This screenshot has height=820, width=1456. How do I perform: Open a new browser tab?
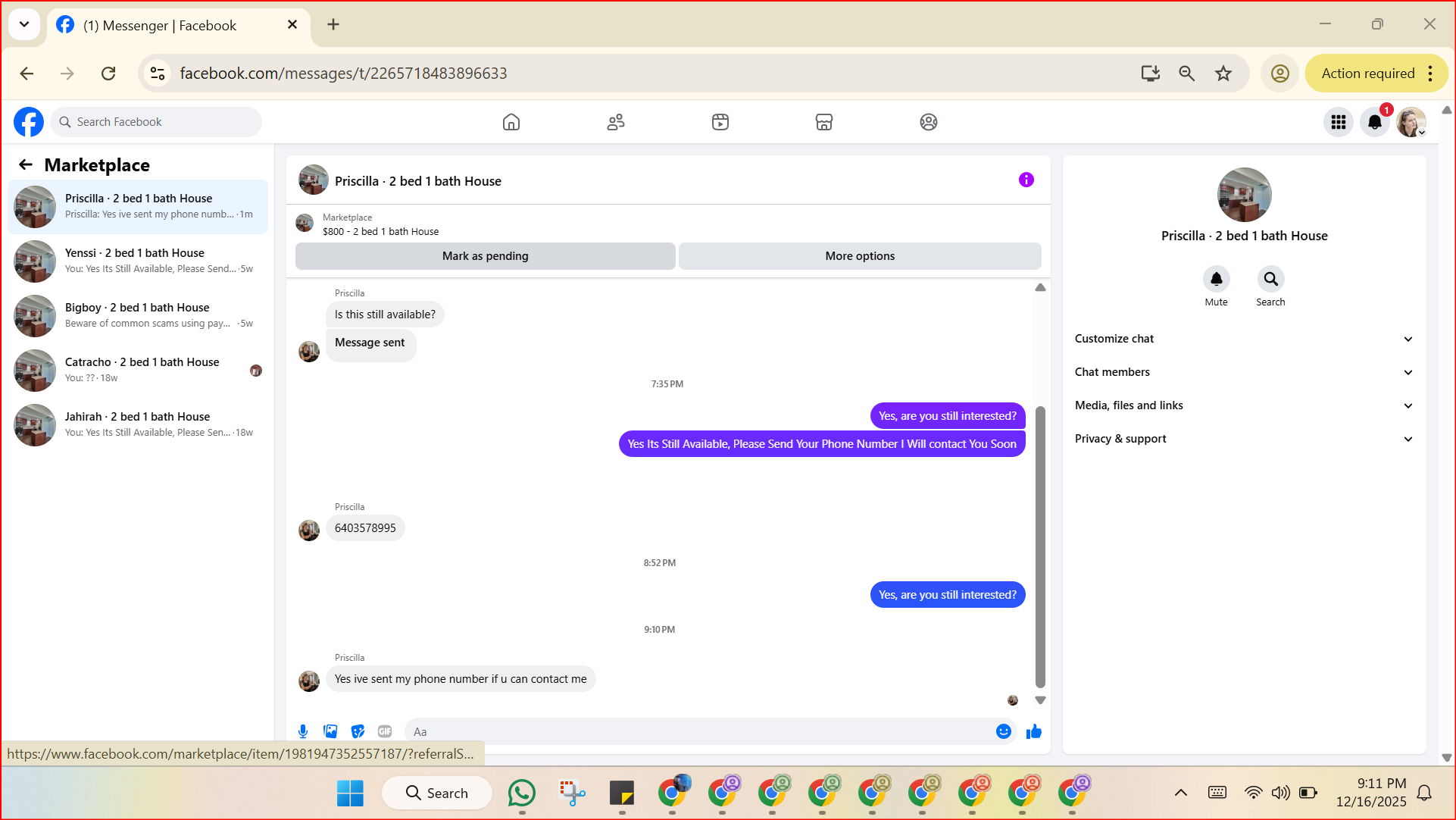(333, 24)
